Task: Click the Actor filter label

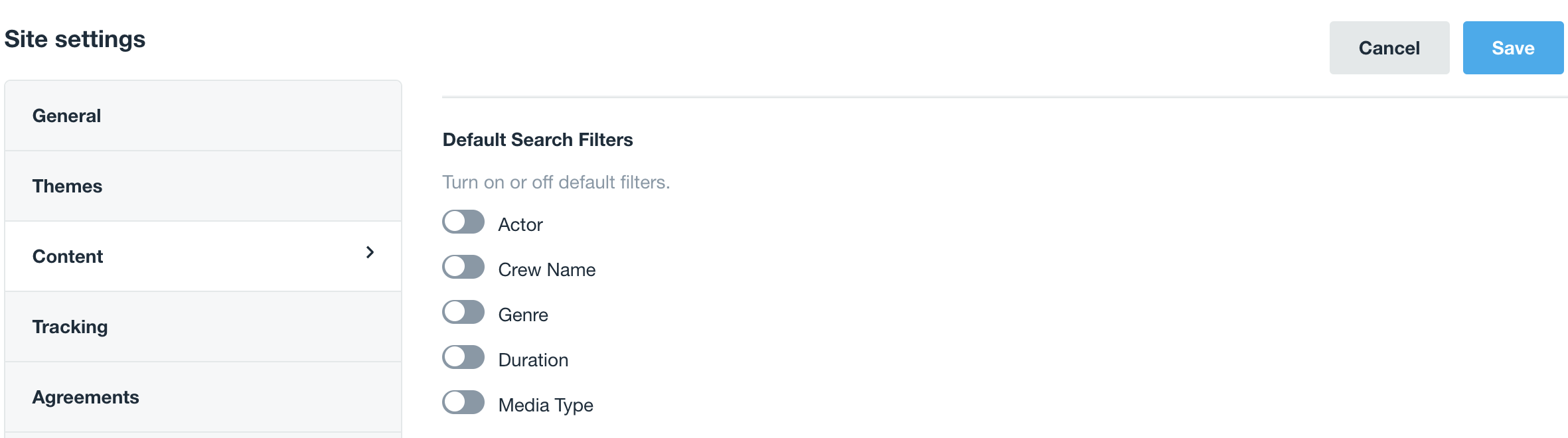Action: click(520, 225)
